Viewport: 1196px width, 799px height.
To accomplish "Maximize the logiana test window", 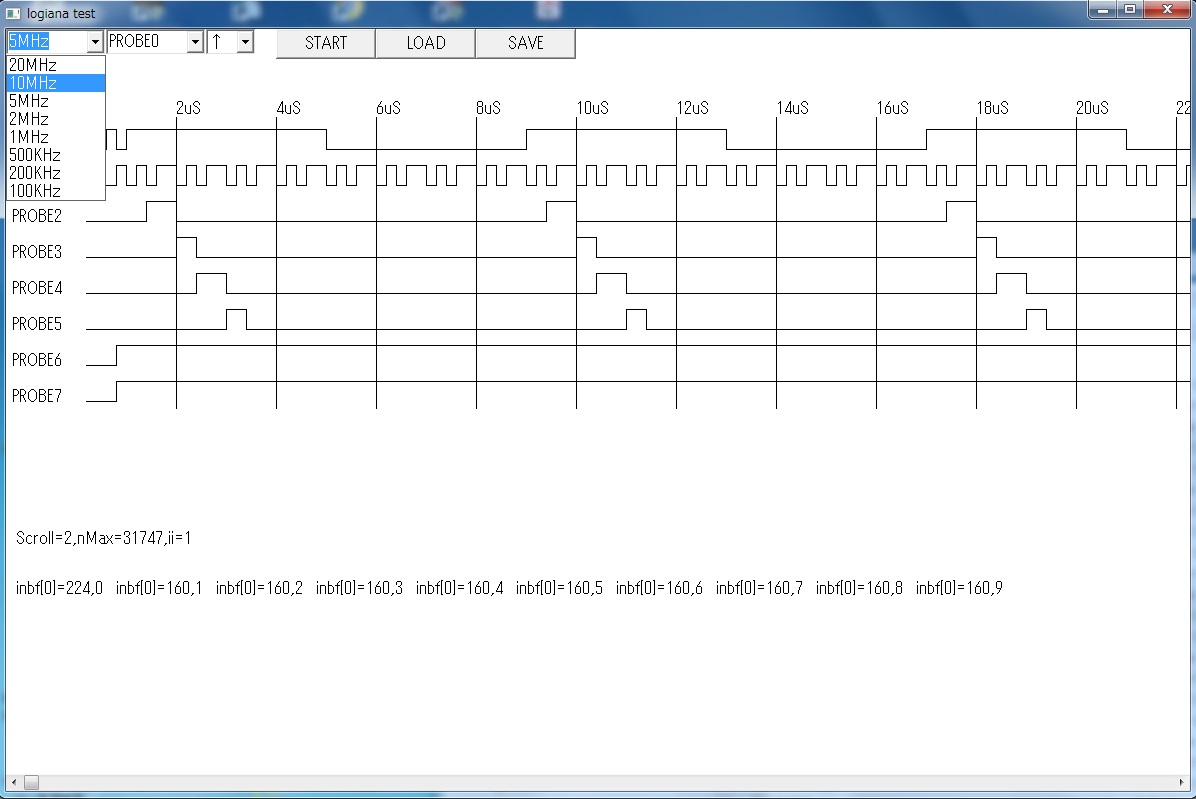I will click(x=1130, y=10).
